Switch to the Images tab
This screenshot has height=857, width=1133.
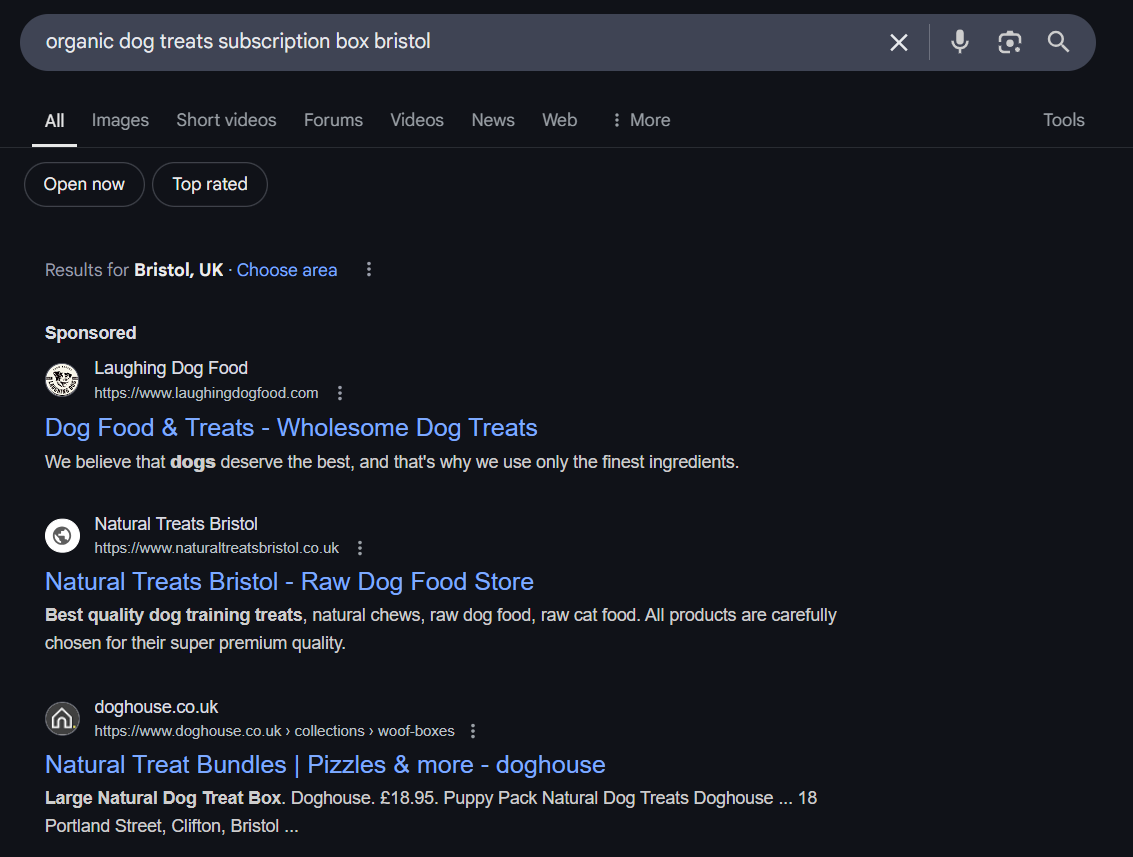point(120,120)
